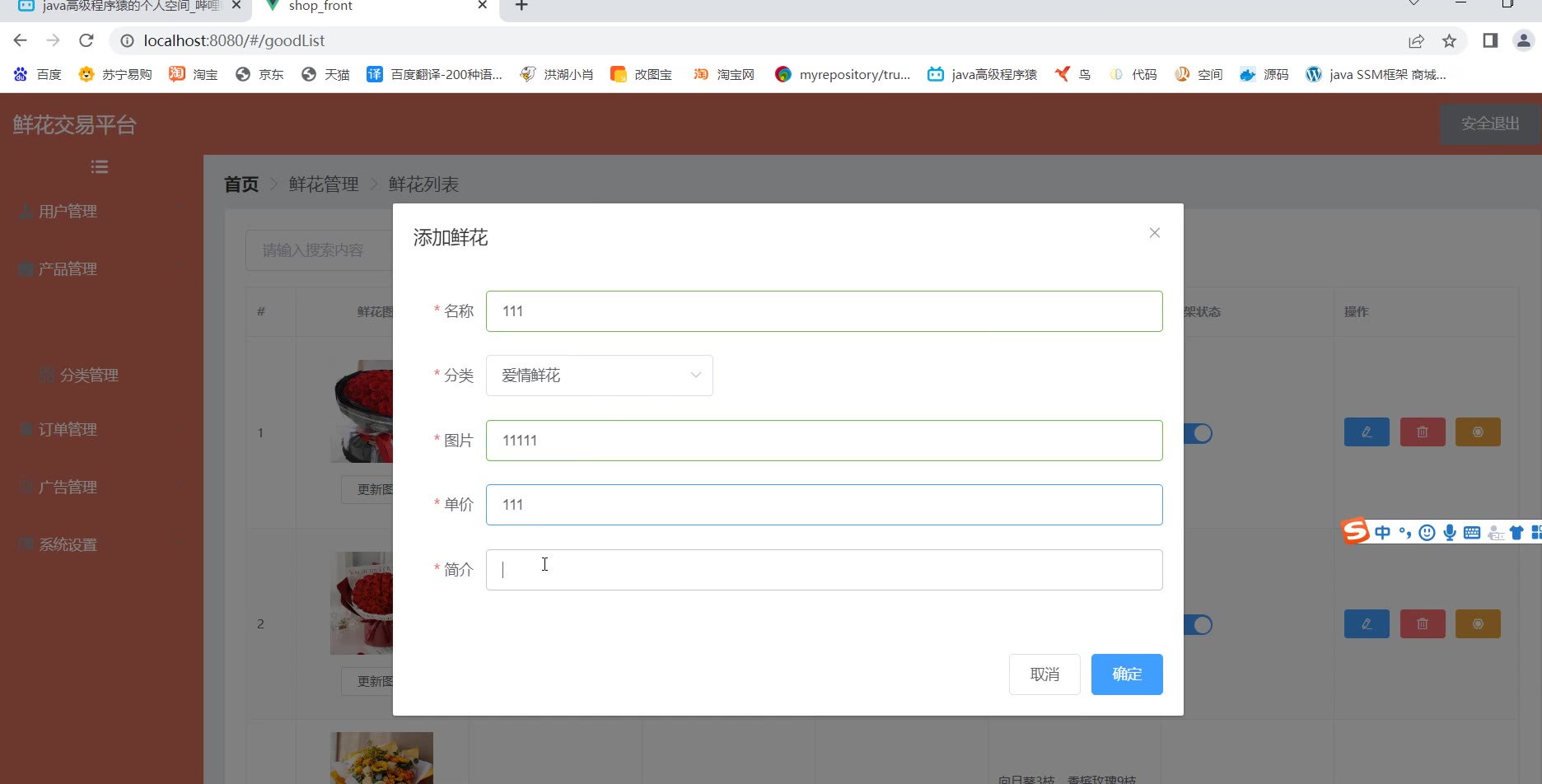Click the red delete icon in row 1
This screenshot has width=1542, height=784.
coord(1423,432)
